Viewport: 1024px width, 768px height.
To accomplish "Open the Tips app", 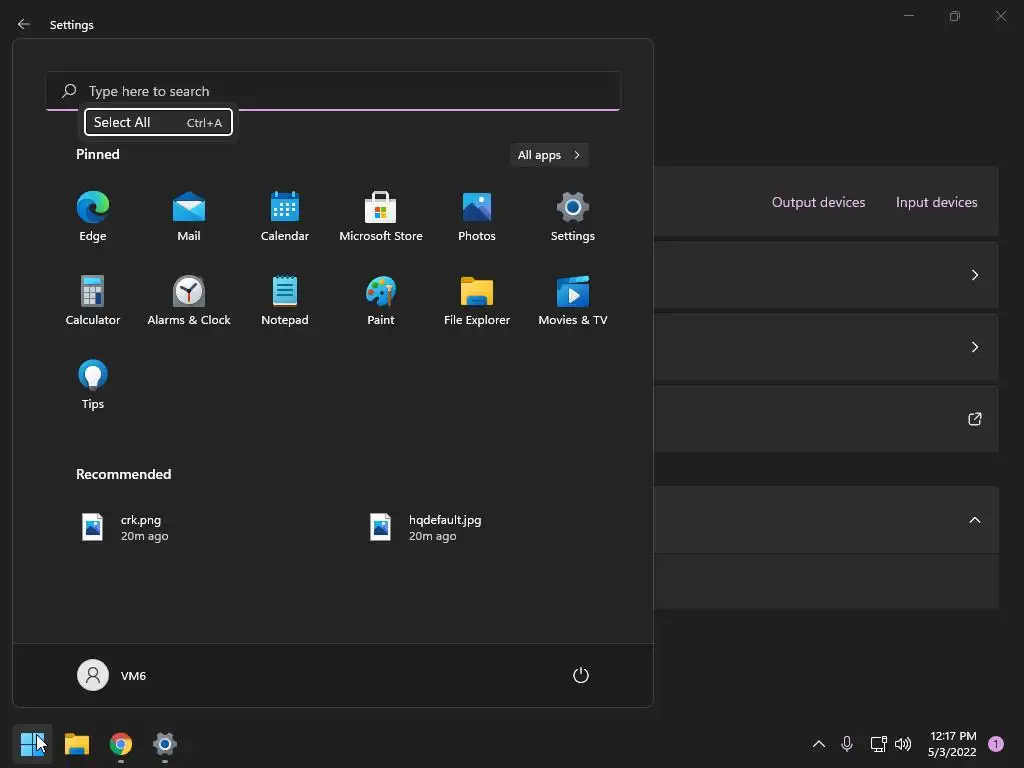I will tap(93, 385).
